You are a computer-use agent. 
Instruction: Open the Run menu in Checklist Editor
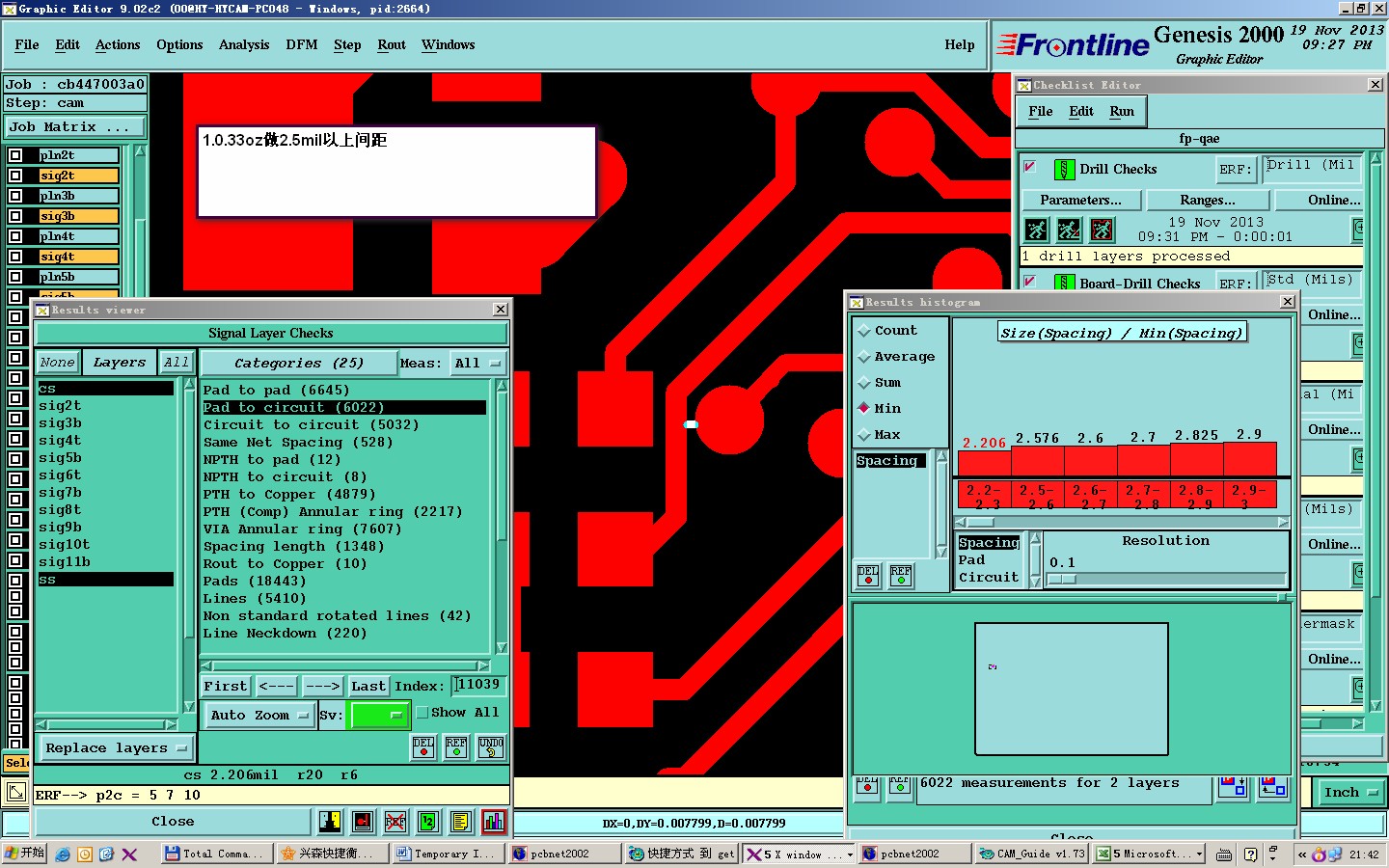click(1122, 112)
